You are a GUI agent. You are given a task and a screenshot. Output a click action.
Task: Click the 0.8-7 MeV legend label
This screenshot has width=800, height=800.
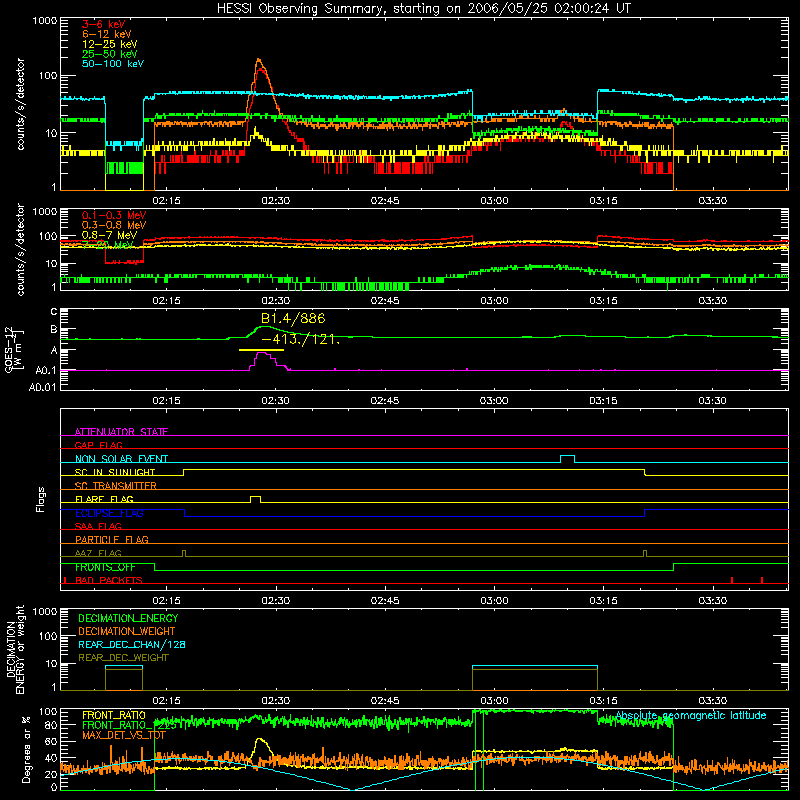point(110,235)
